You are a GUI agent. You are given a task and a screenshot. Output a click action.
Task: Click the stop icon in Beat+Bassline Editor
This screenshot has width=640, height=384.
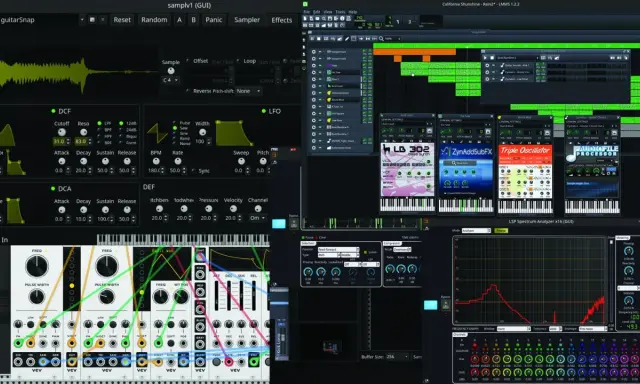[x=492, y=58]
